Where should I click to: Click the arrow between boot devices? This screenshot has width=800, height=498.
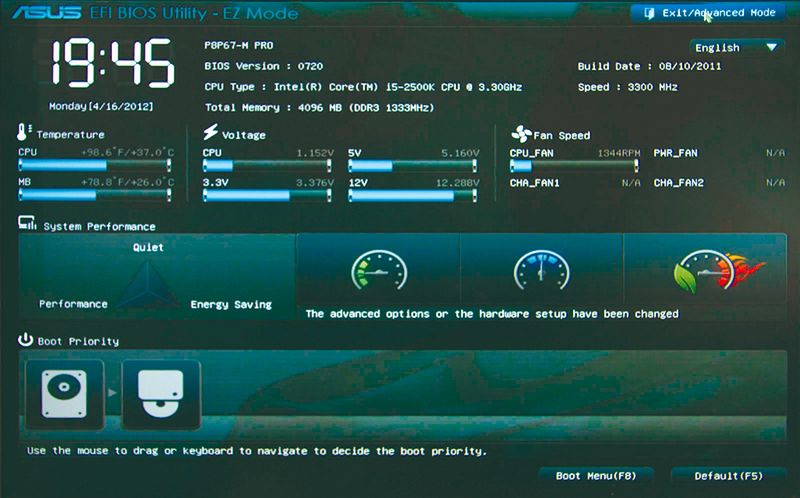click(x=112, y=392)
